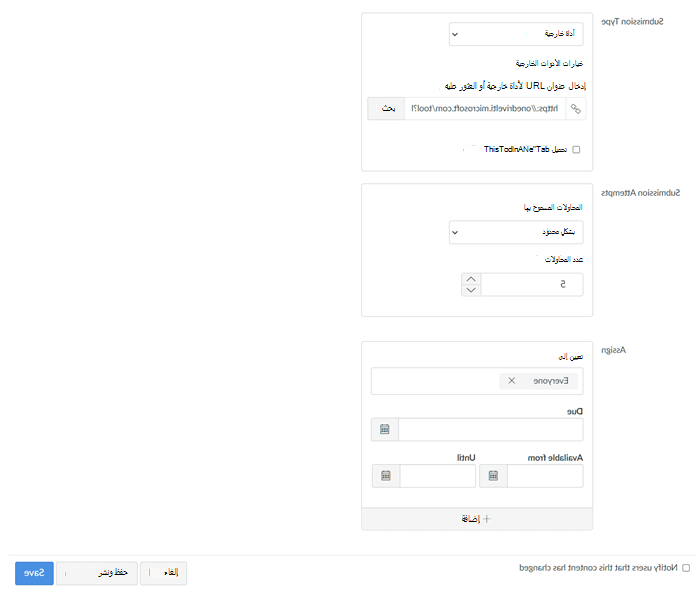Click inside the assign to field
700x593 pixels.
[x=477, y=381]
